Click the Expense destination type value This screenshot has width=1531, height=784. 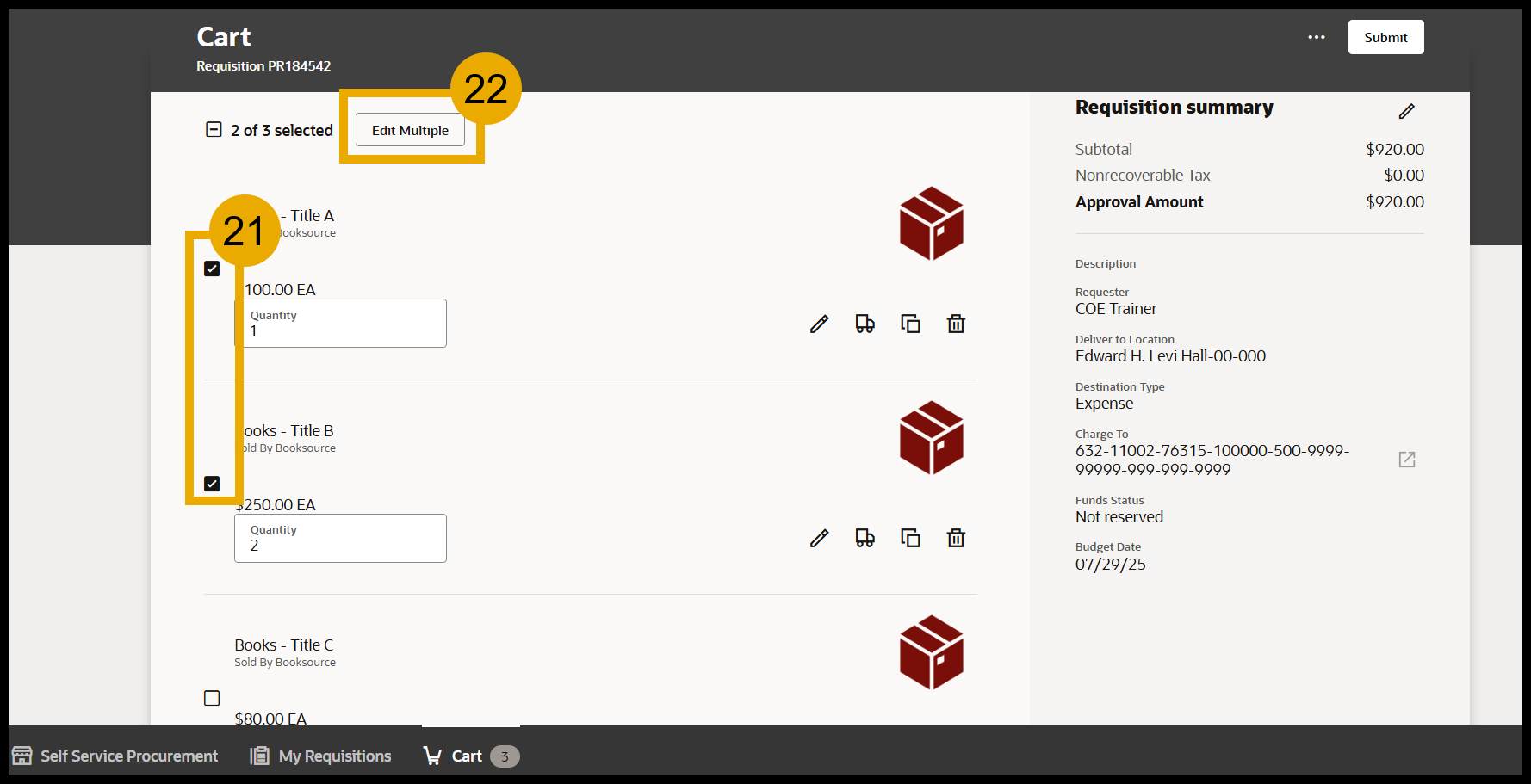point(1104,403)
